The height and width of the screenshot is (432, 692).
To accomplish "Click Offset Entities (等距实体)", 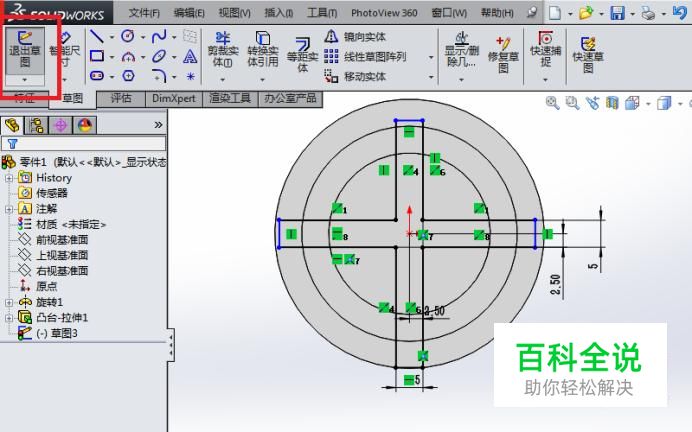I will pos(302,55).
